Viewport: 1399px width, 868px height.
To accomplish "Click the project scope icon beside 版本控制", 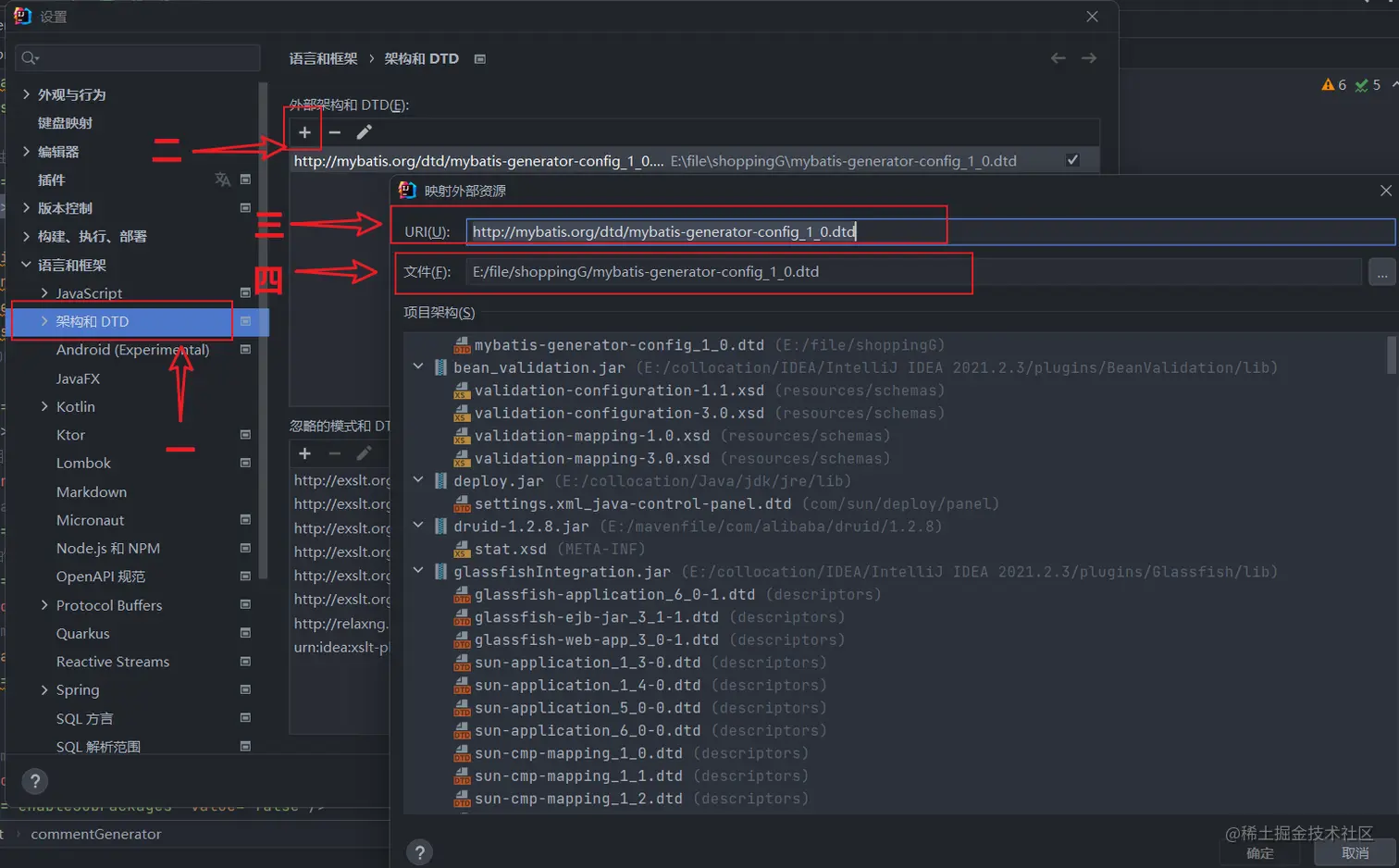I will pyautogui.click(x=245, y=208).
